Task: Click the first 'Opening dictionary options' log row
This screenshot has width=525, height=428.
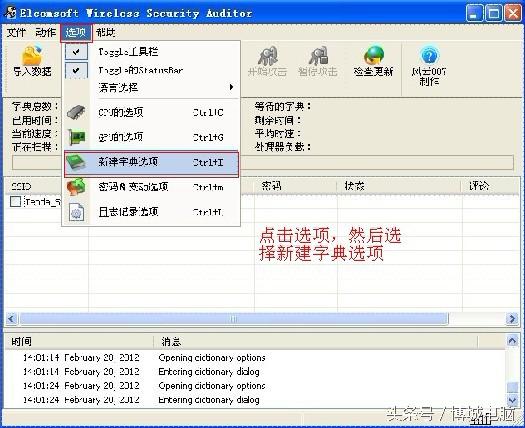Action: click(255, 358)
